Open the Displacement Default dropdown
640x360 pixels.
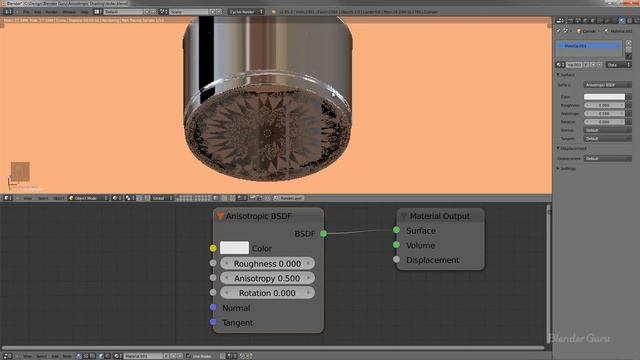[607, 158]
